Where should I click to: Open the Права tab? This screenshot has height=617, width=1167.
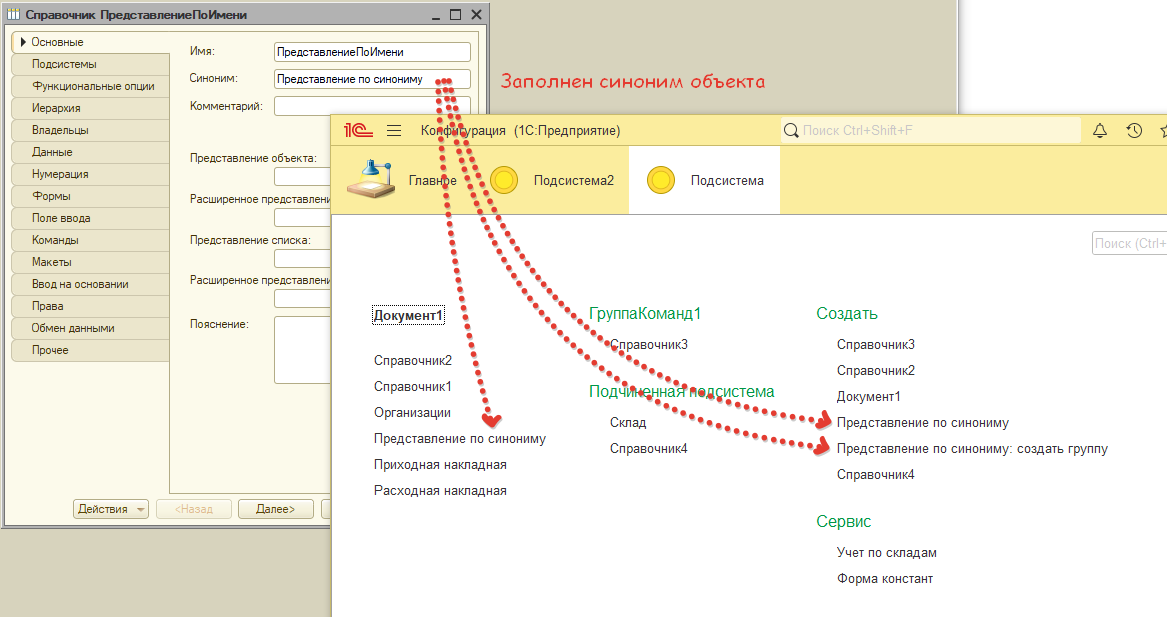[x=91, y=306]
